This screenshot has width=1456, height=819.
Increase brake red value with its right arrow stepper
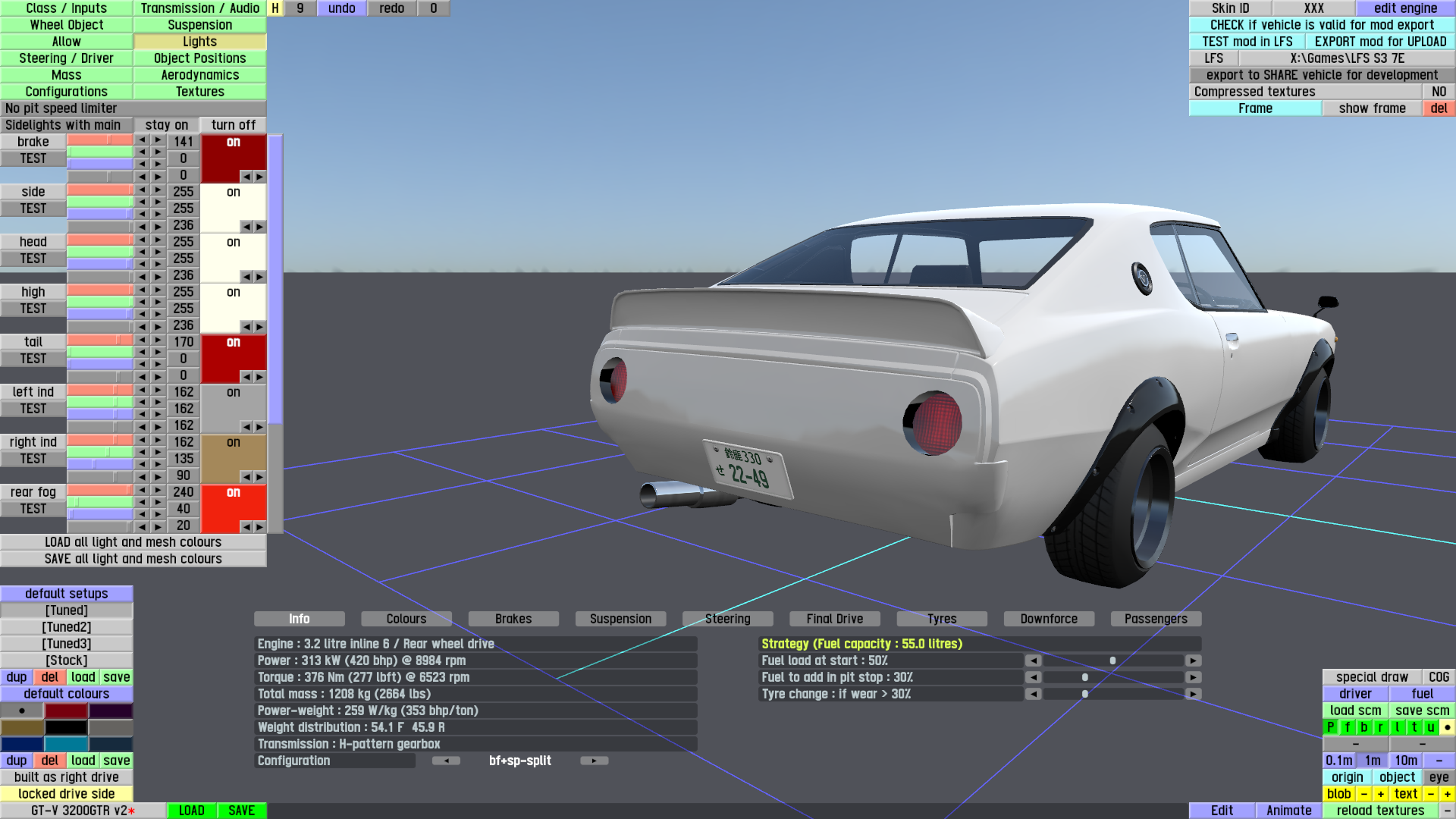click(158, 140)
